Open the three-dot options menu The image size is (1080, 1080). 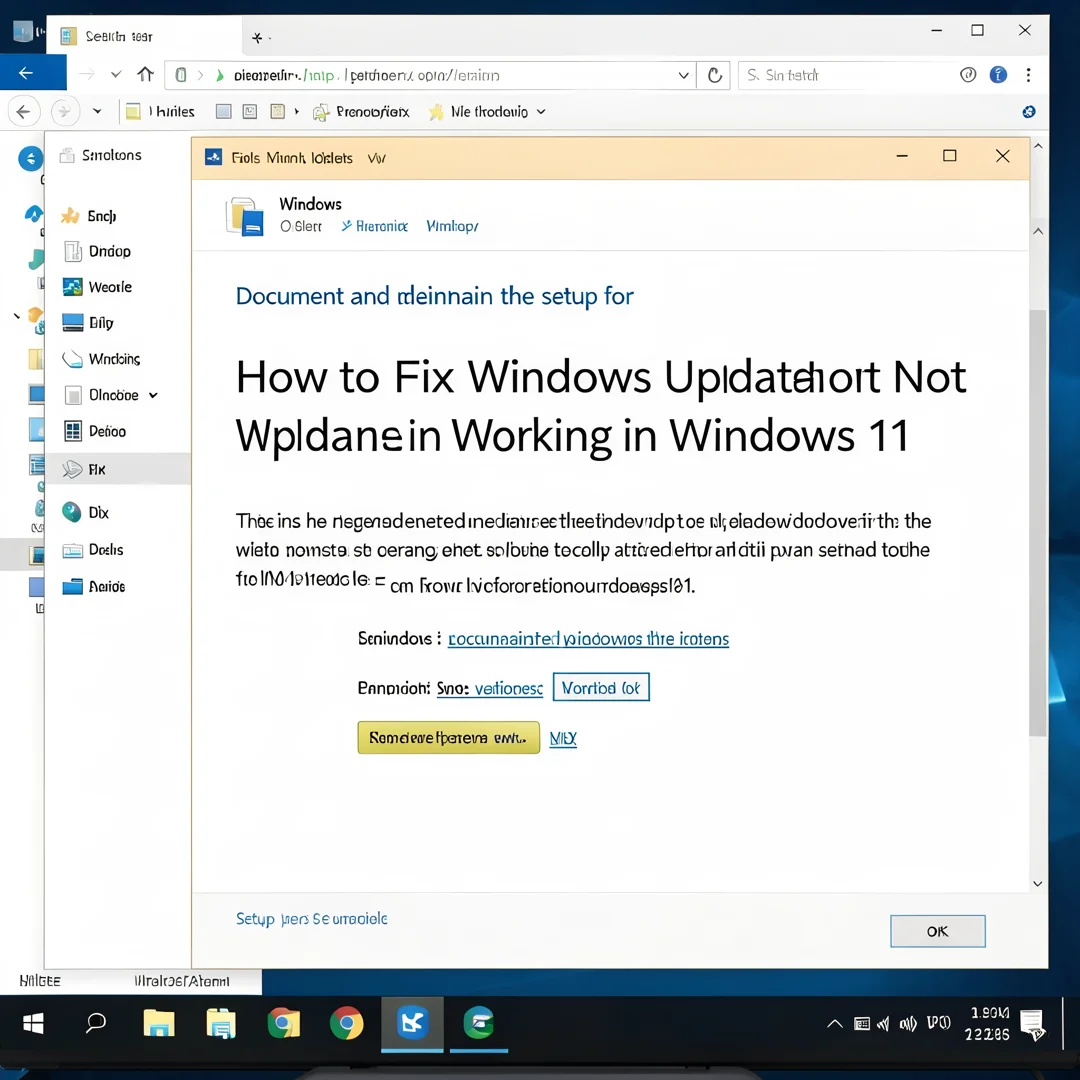click(x=1028, y=74)
